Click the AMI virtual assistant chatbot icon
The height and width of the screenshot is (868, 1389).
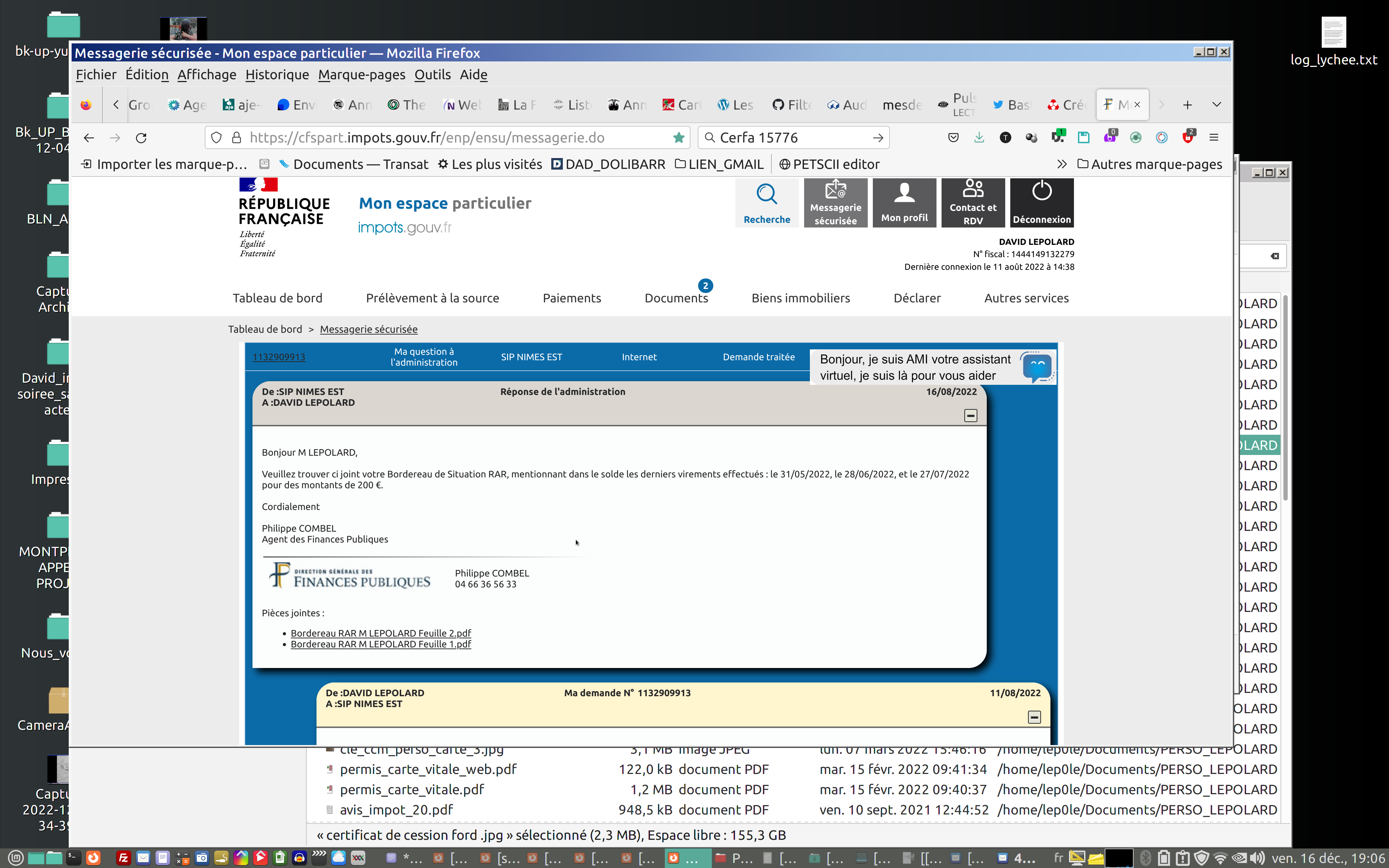1037,367
